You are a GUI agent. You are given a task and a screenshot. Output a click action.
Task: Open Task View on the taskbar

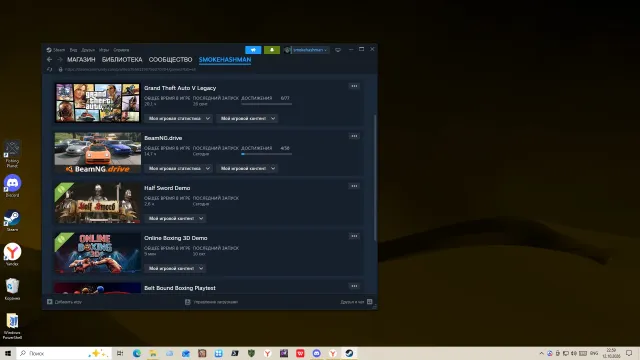(x=120, y=353)
